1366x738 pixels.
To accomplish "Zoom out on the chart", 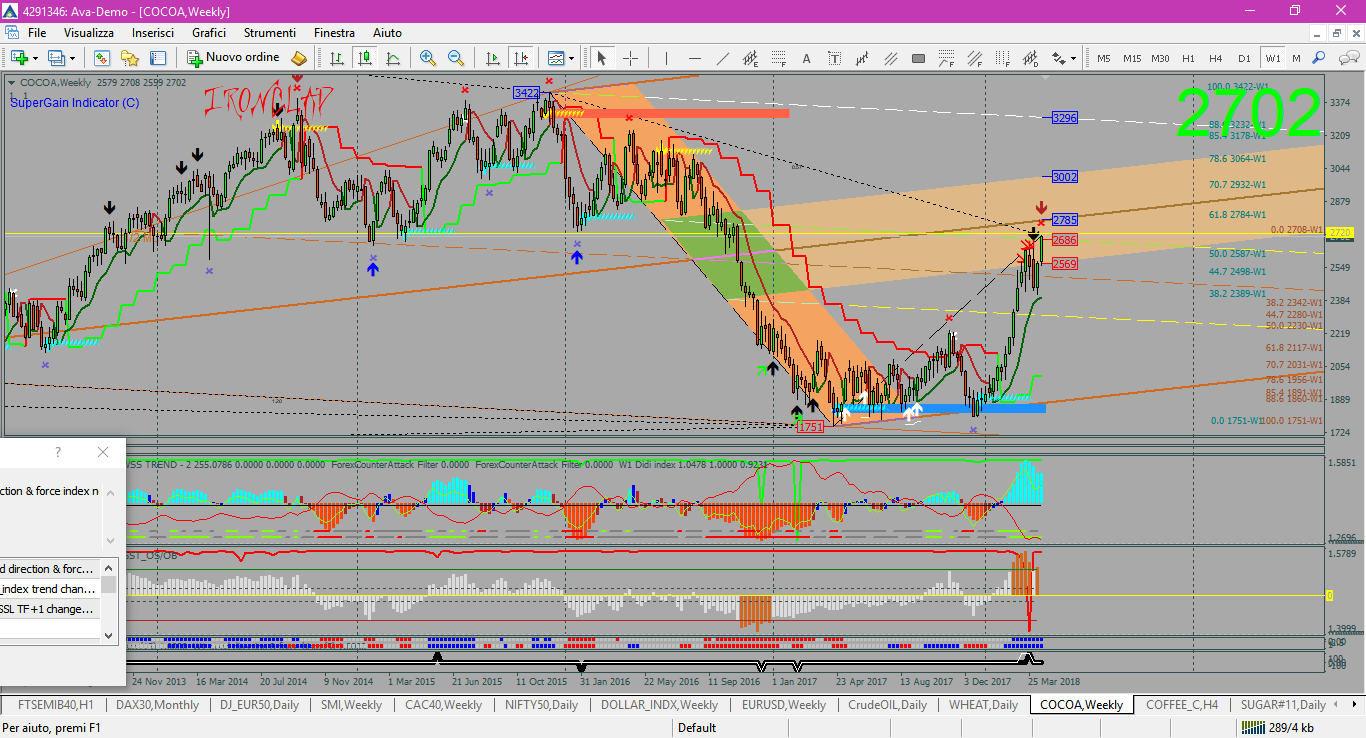I will 456,58.
